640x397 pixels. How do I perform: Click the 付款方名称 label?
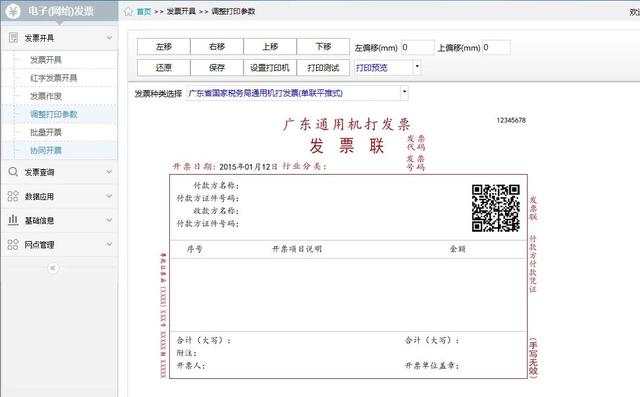tap(216, 185)
